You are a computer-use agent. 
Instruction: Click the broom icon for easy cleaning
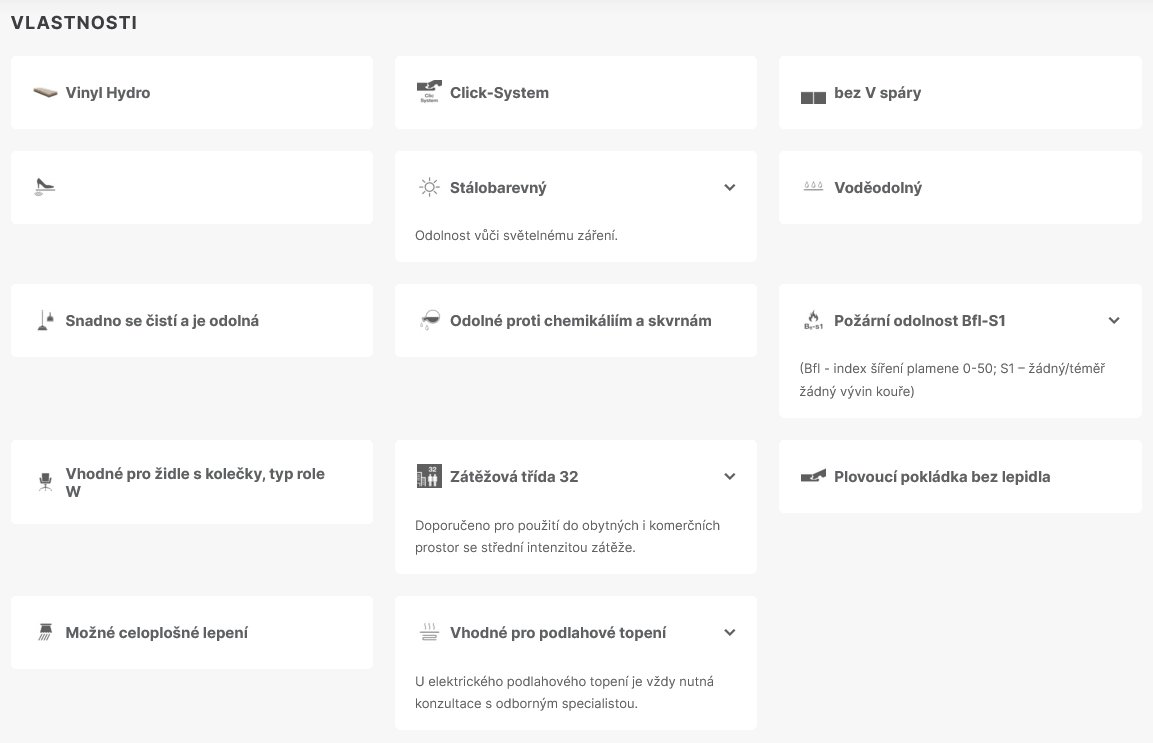tap(45, 321)
